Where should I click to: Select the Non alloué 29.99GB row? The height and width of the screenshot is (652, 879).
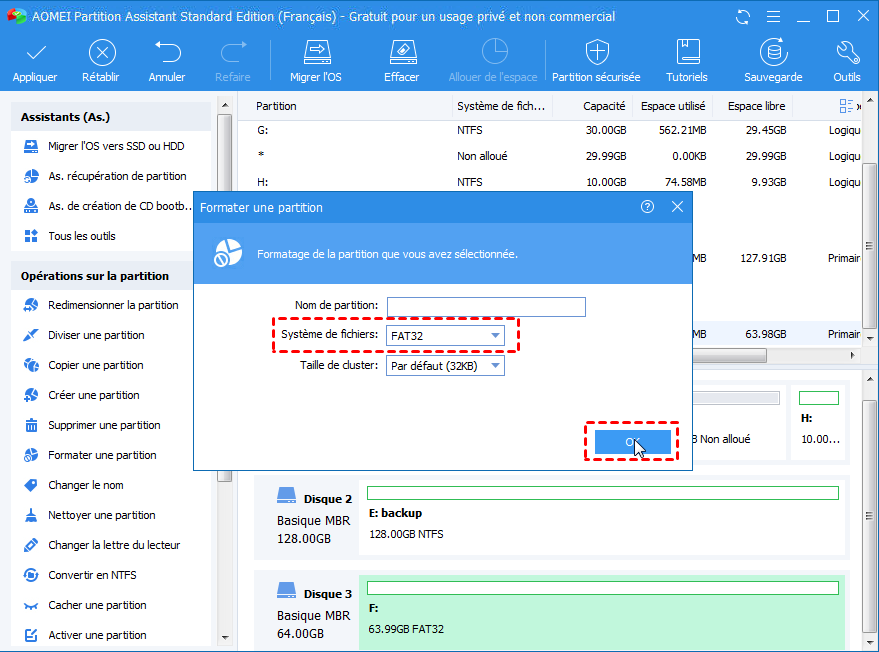click(x=549, y=156)
